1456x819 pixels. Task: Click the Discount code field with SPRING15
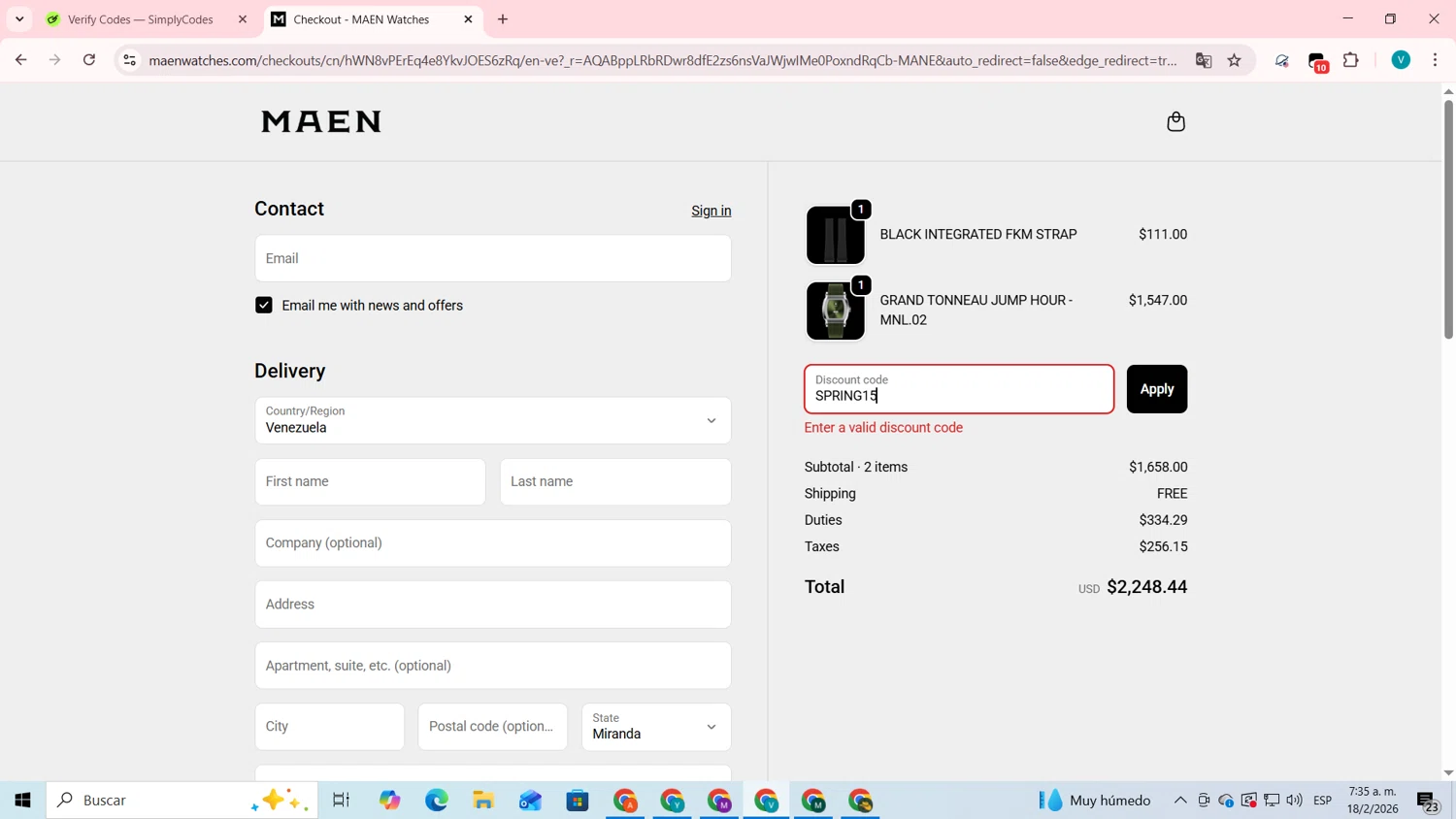pyautogui.click(x=959, y=389)
